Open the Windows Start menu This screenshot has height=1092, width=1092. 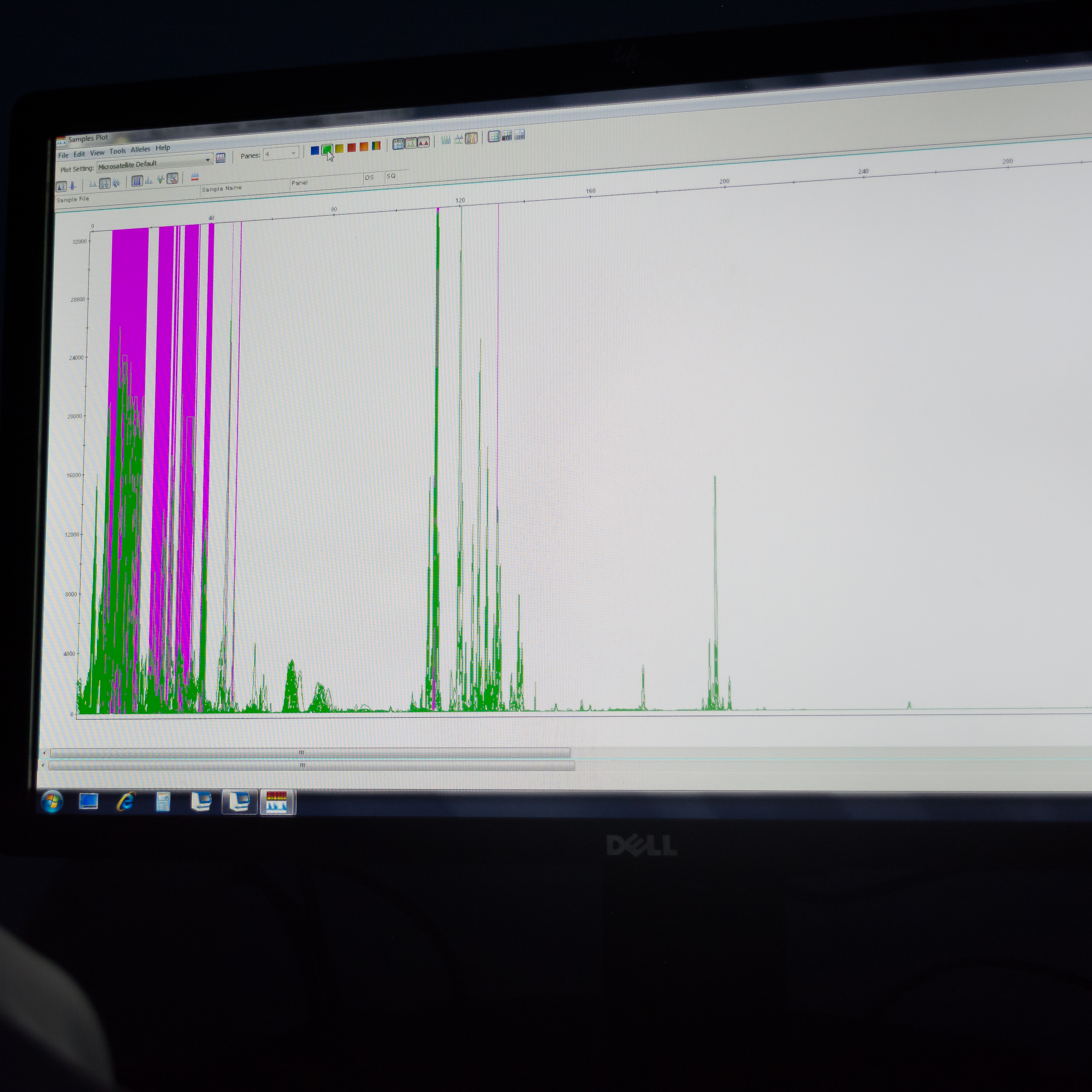52,801
